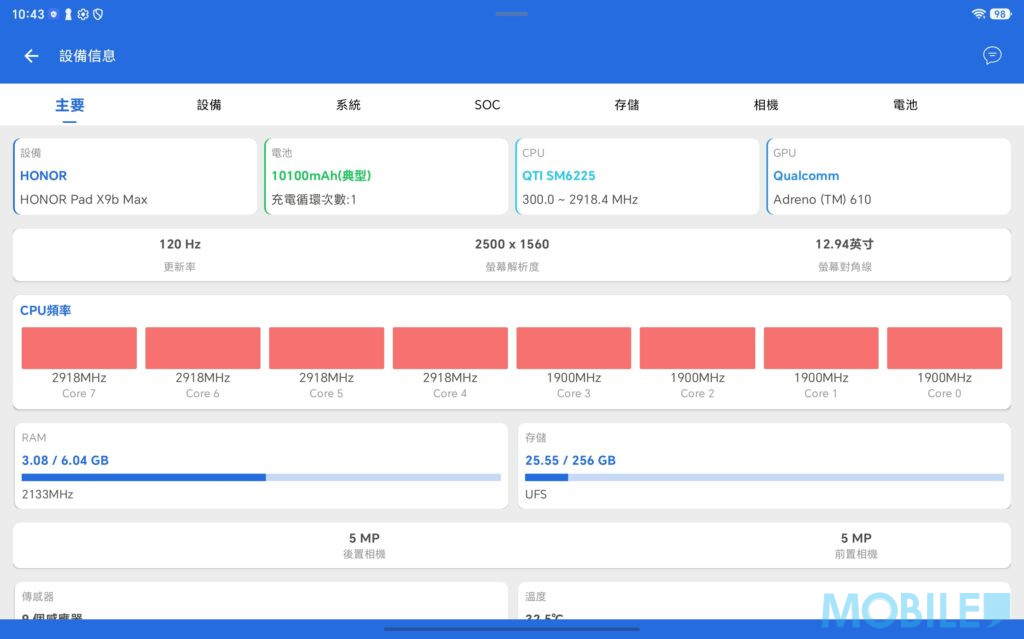This screenshot has height=639, width=1024.
Task: Click the 5 MP 後置相機 entry
Action: click(364, 546)
